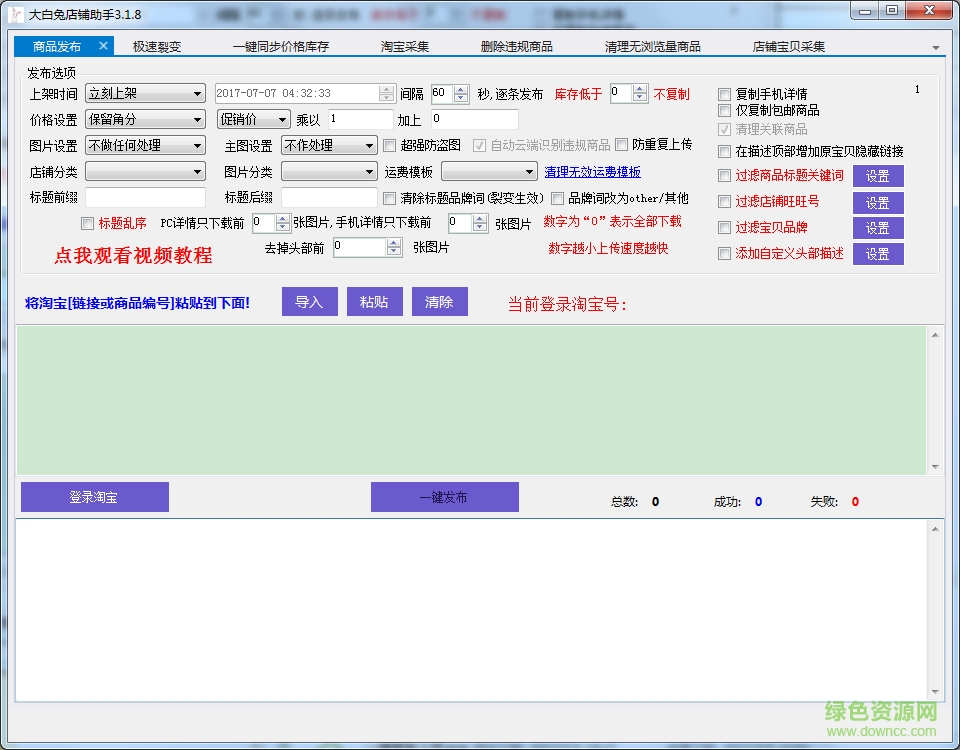960x750 pixels.
Task: Toggle the 标题乱序 checkbox
Action: tap(87, 223)
